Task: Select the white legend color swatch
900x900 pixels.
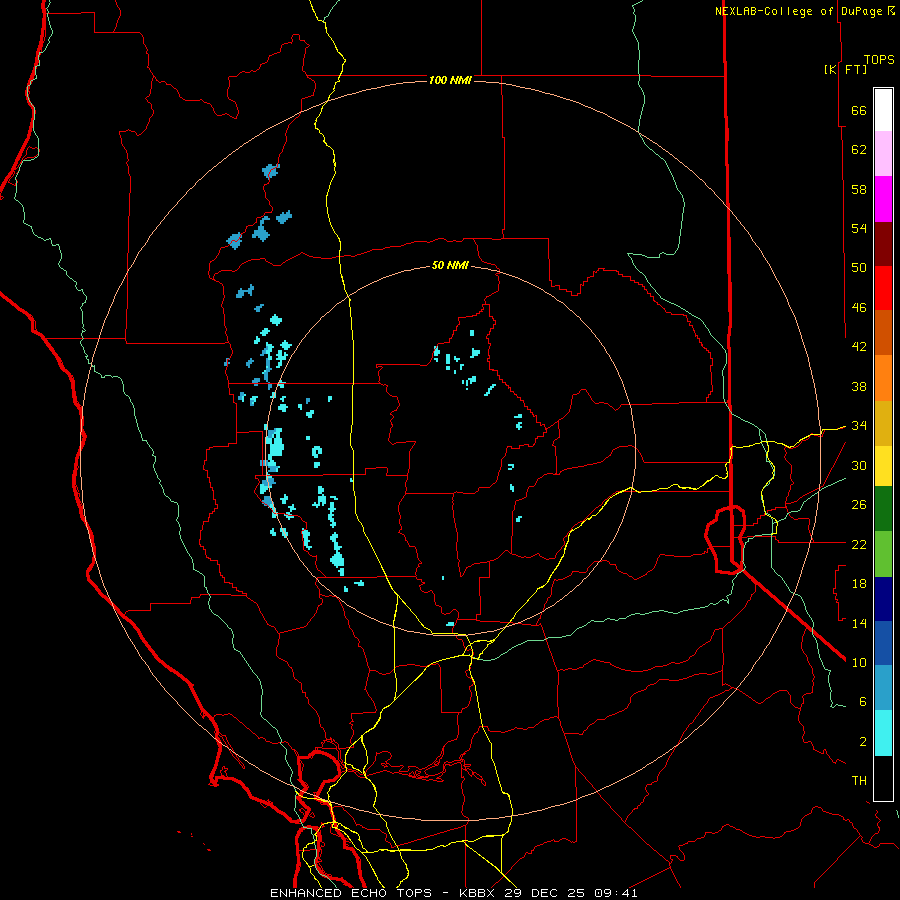Action: 883,110
